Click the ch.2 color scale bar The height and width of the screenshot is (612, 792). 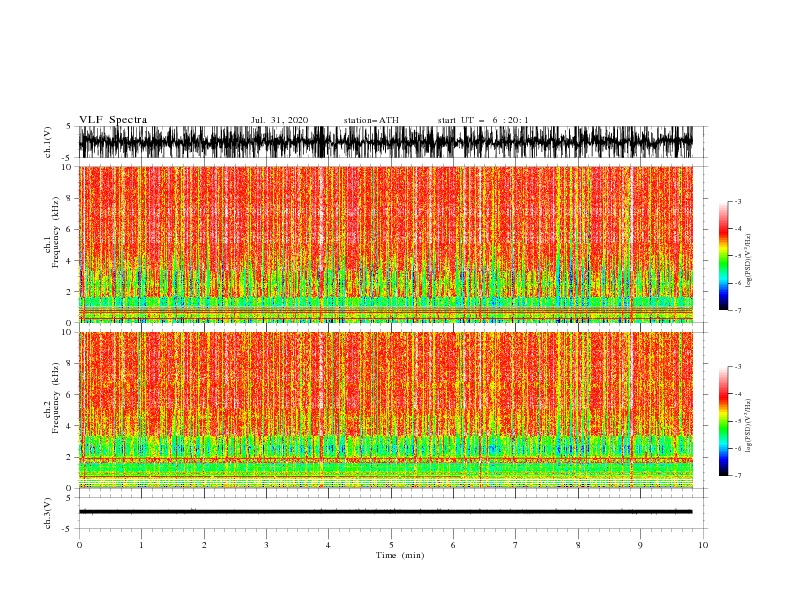click(x=723, y=421)
